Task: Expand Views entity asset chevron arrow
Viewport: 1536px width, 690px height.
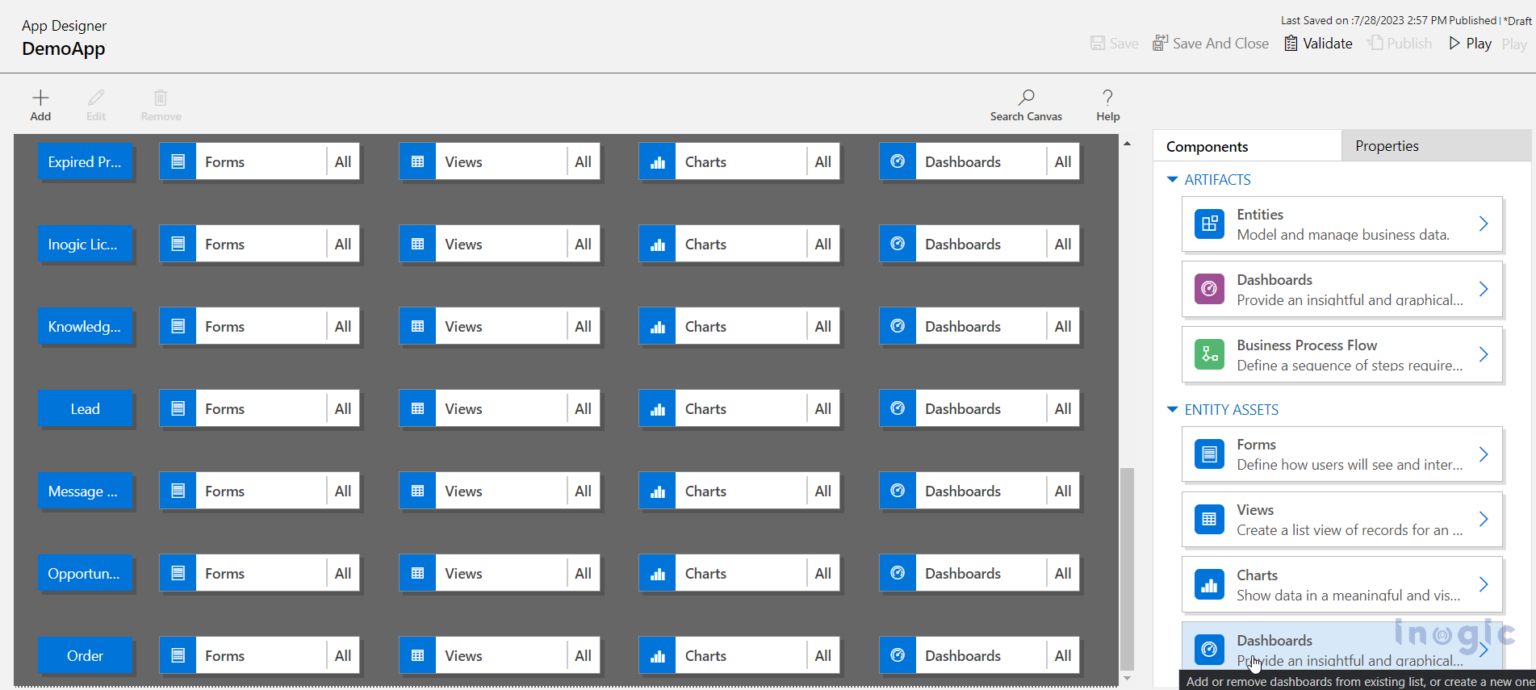Action: coord(1483,519)
